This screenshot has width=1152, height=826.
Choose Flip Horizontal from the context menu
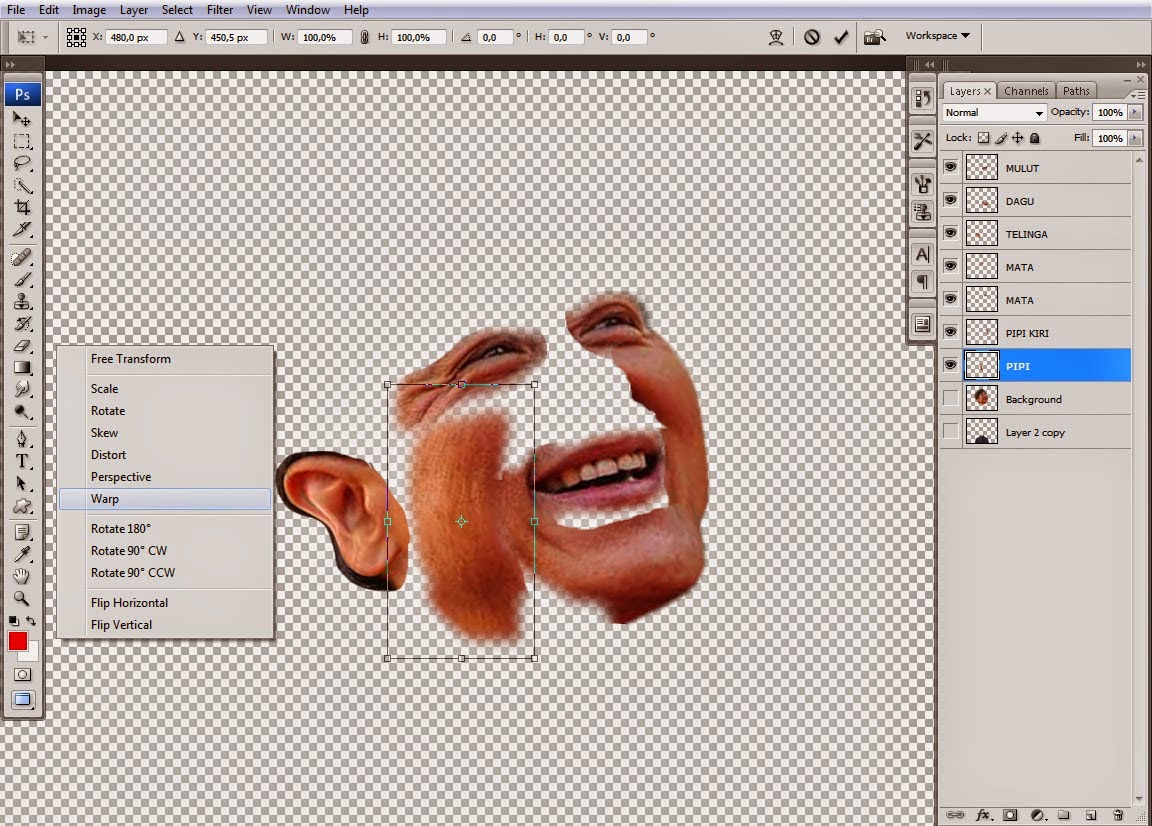pyautogui.click(x=129, y=603)
